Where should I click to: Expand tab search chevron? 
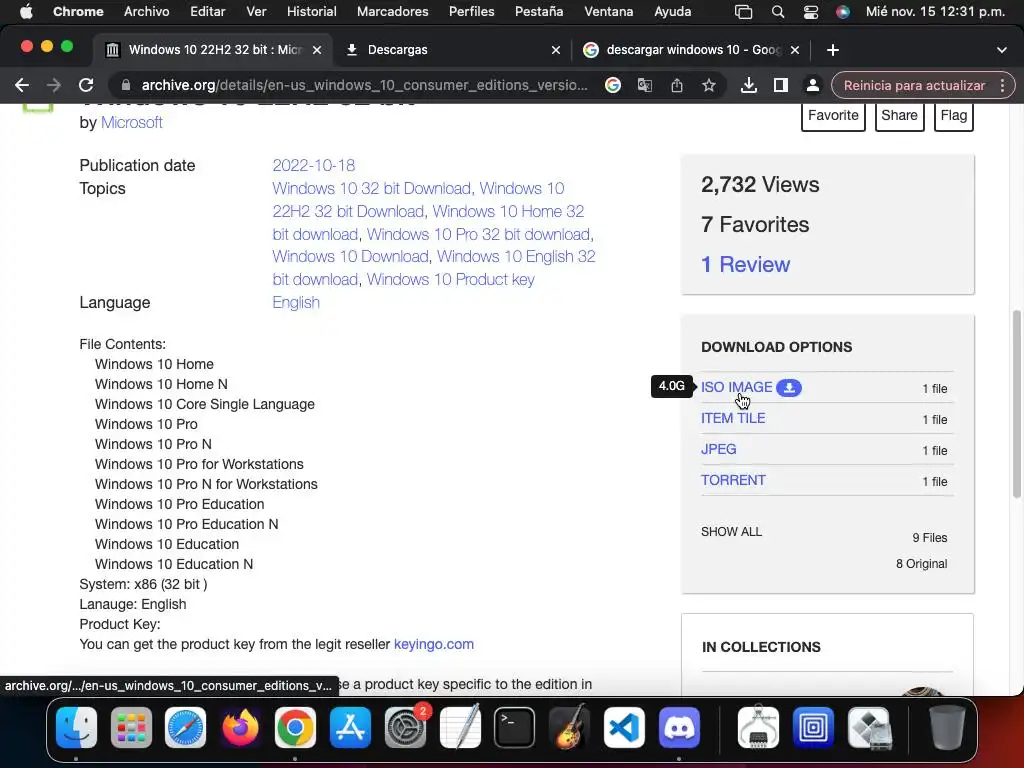pos(1002,50)
